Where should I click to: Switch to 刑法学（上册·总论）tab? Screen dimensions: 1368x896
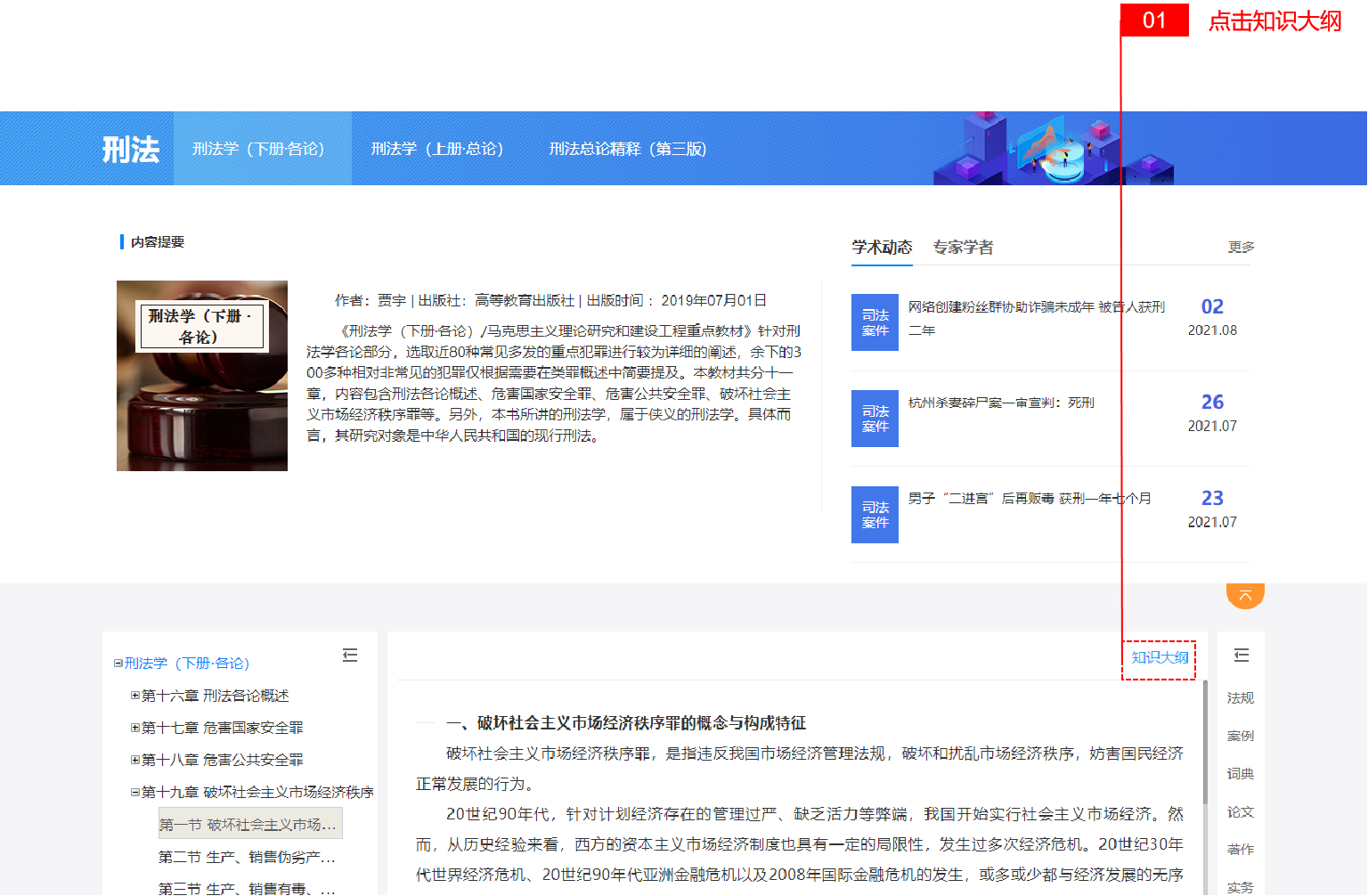click(x=436, y=149)
